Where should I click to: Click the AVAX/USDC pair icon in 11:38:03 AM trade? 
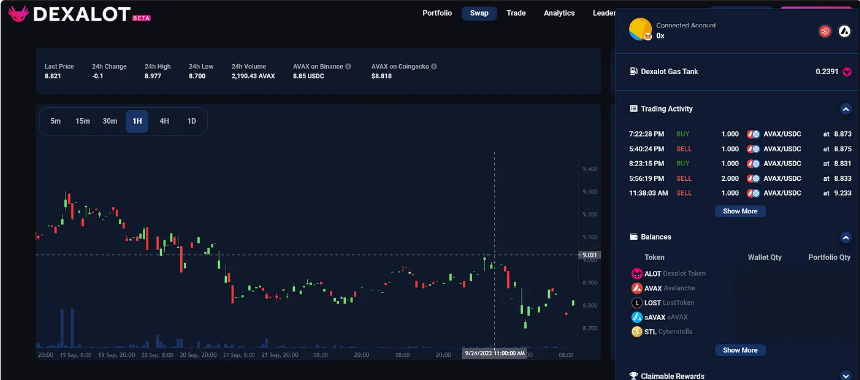(753, 193)
